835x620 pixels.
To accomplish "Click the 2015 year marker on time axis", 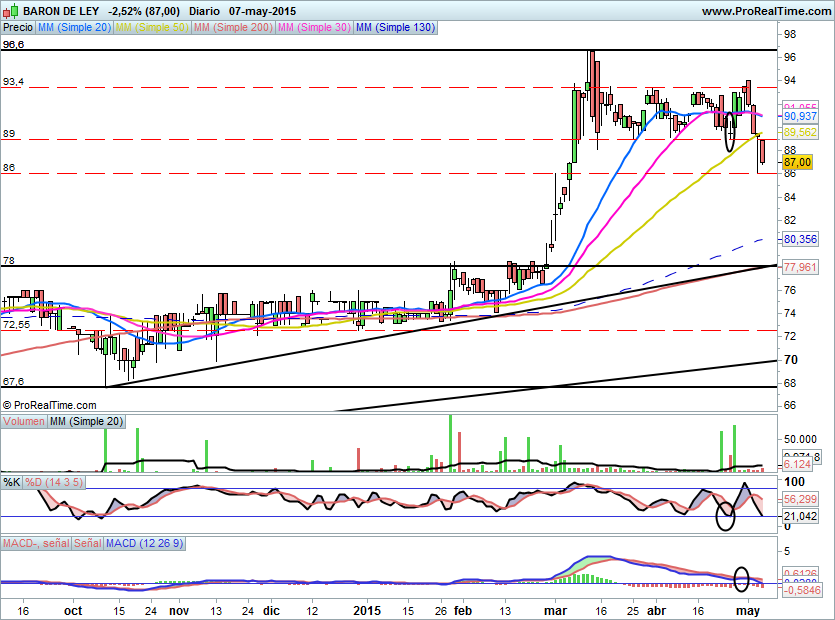I will [367, 611].
